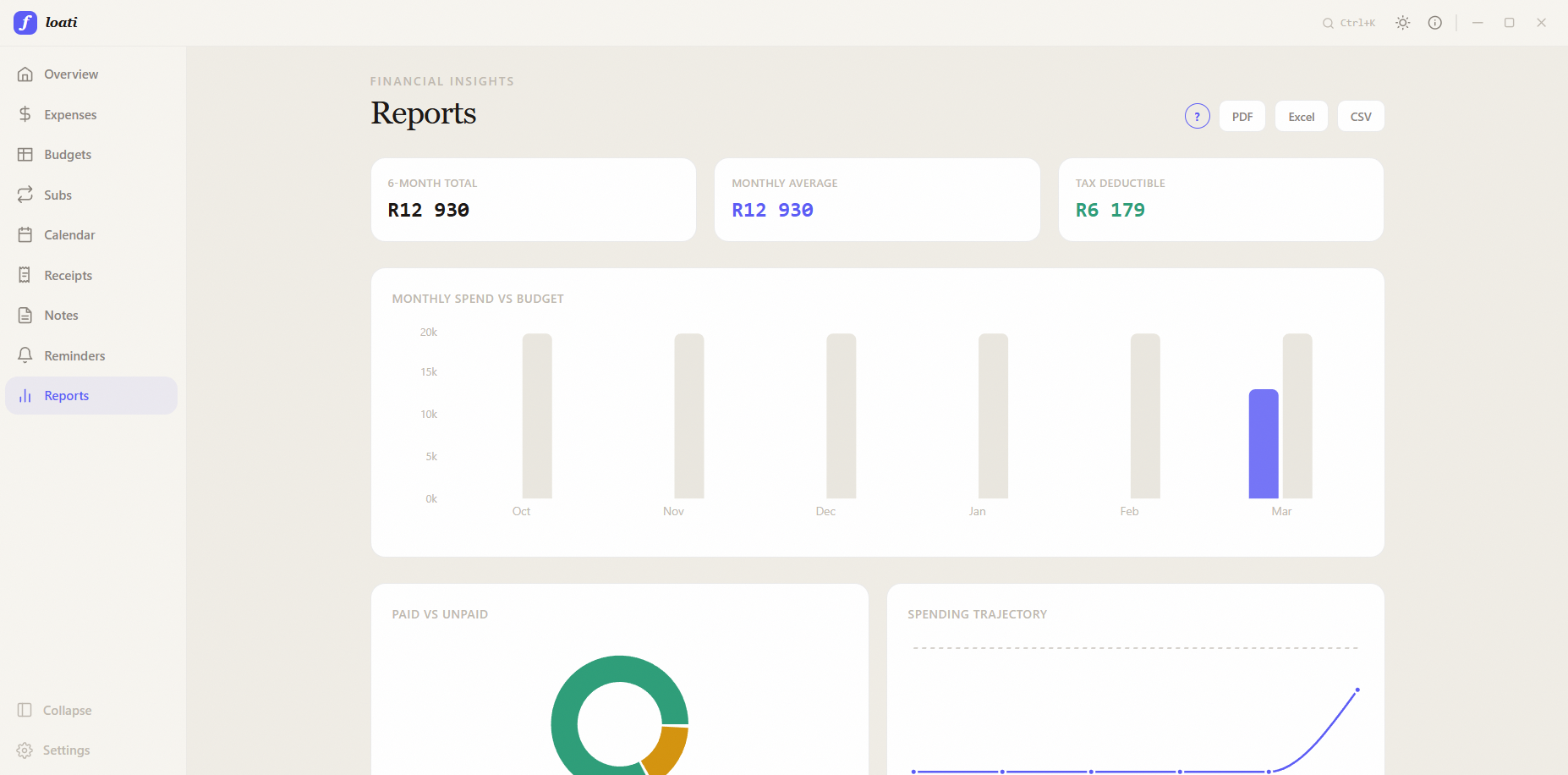Open Subs via repeat-arrows icon
Image resolution: width=1568 pixels, height=775 pixels.
[25, 195]
